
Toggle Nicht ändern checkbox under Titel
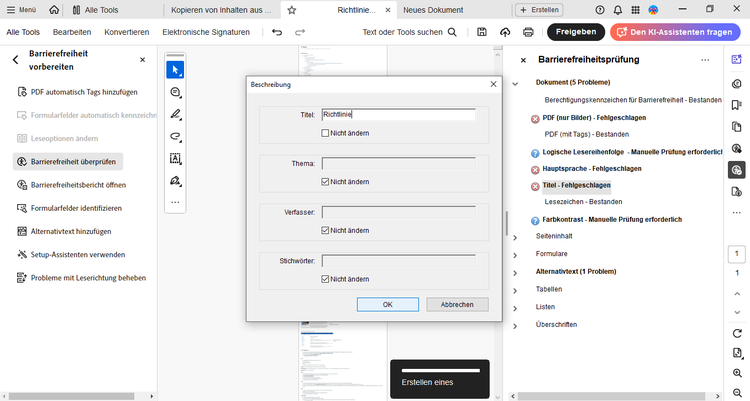click(325, 133)
